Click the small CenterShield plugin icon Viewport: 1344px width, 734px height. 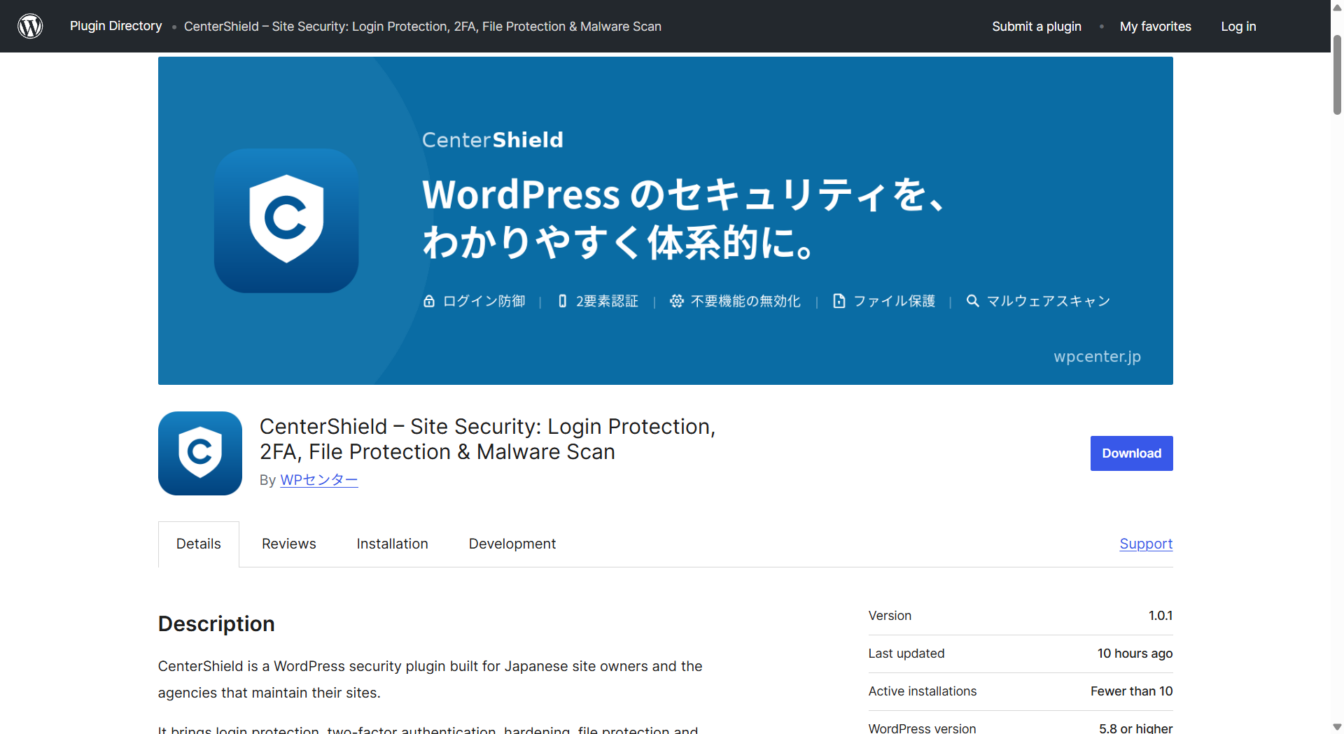pos(200,453)
